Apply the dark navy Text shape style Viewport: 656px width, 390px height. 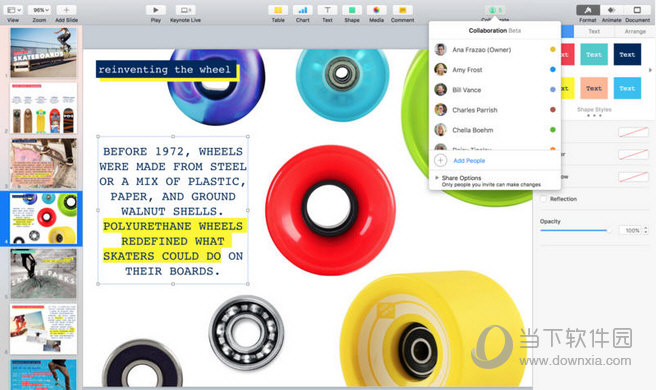point(627,54)
